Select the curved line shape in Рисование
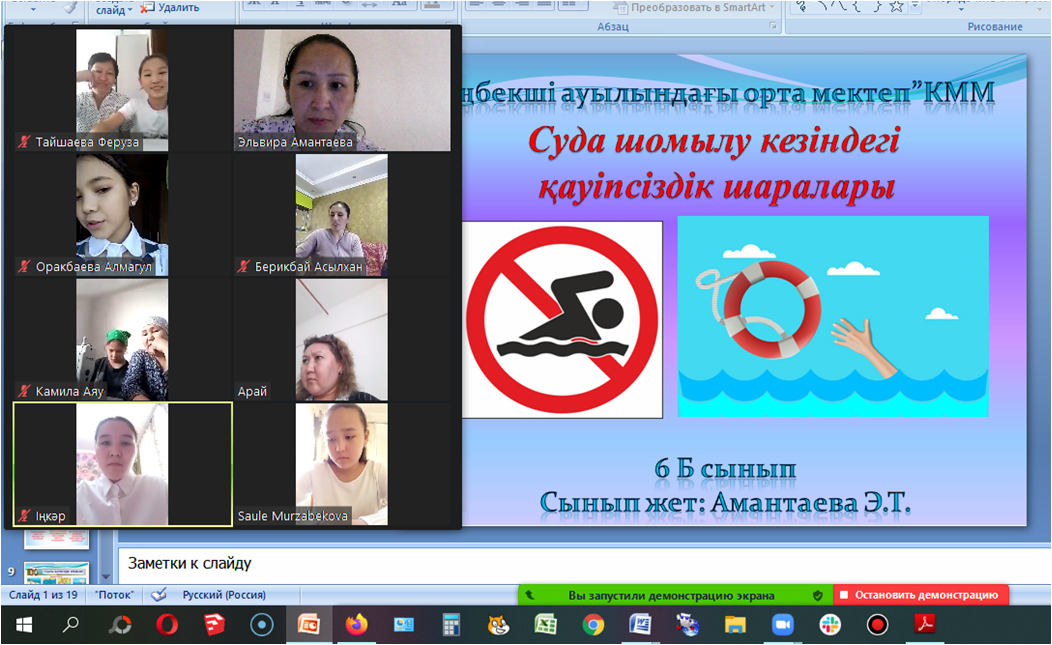Viewport: 1052px width, 645px height. (x=838, y=6)
